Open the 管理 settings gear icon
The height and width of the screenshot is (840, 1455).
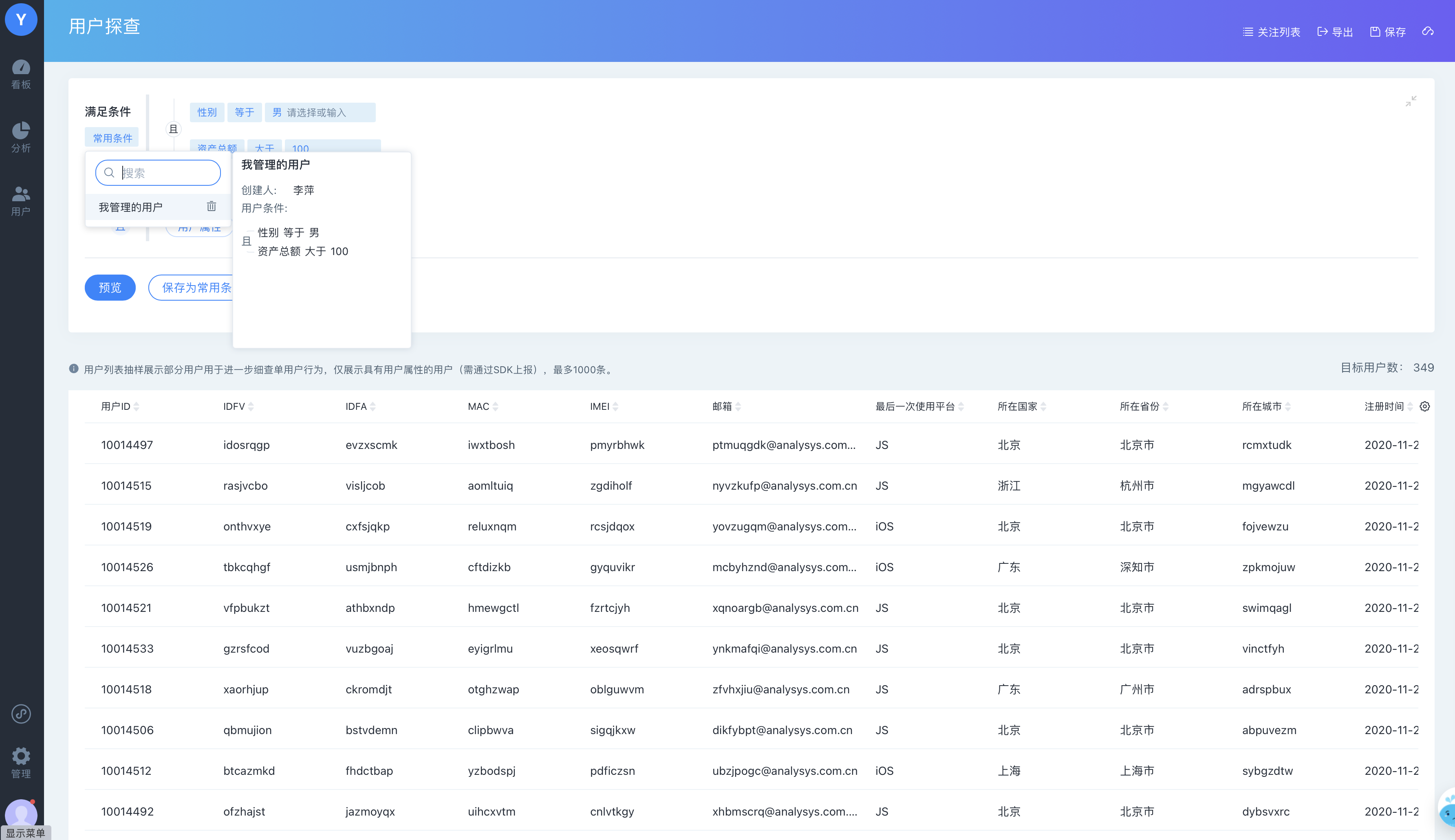coord(21,763)
